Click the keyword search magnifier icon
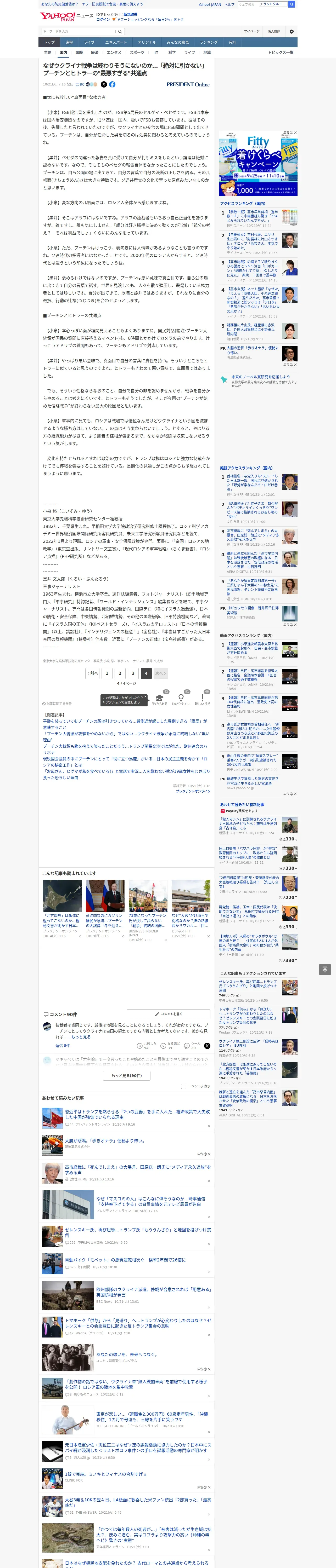Viewport: 336px width, 1568px height. (x=120, y=32)
